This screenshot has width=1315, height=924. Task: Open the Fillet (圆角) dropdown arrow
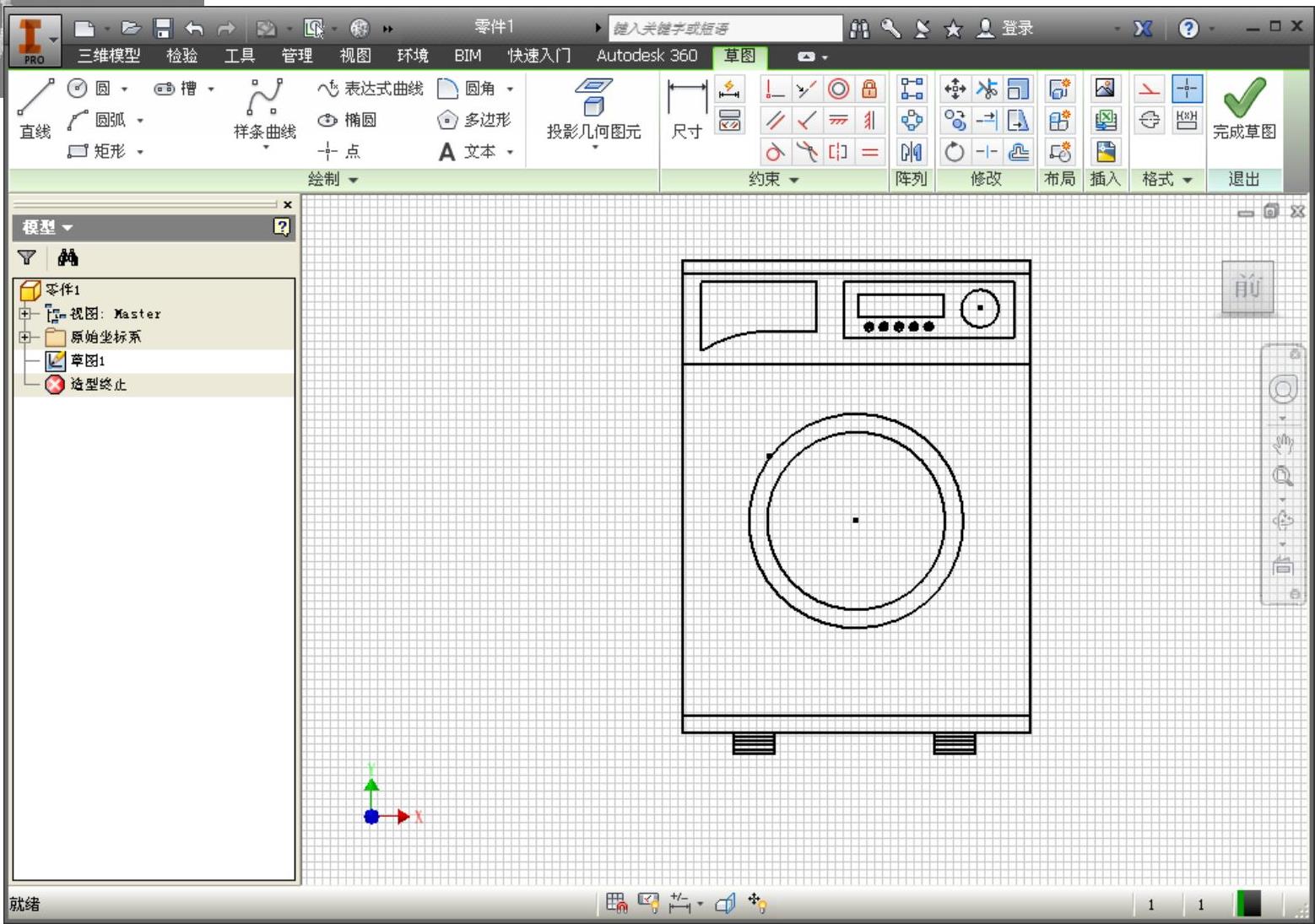click(x=510, y=89)
